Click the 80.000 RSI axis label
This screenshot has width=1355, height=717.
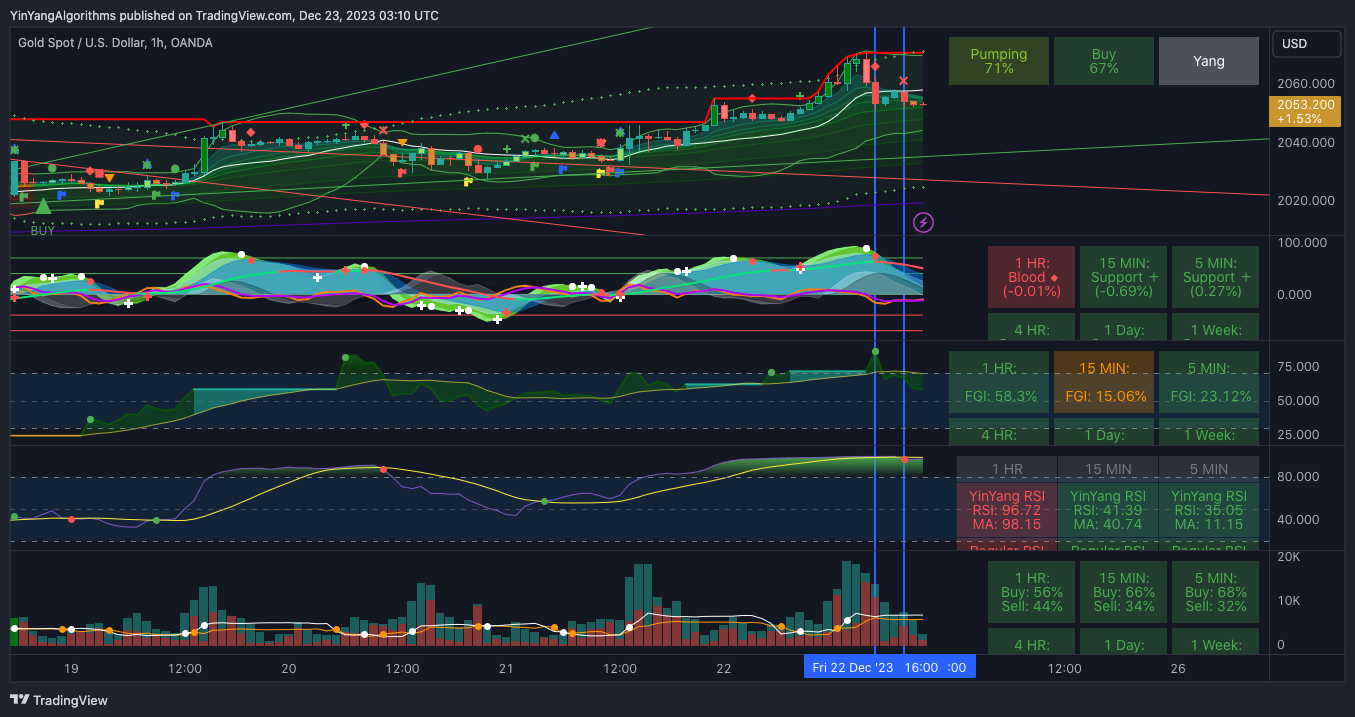(x=1298, y=476)
